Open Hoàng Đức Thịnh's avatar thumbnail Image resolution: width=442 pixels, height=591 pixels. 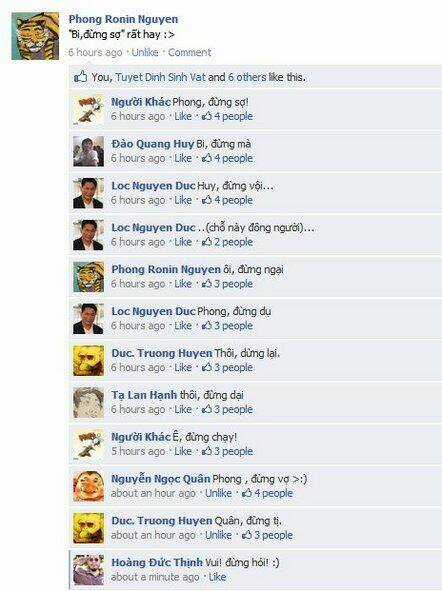tap(89, 570)
